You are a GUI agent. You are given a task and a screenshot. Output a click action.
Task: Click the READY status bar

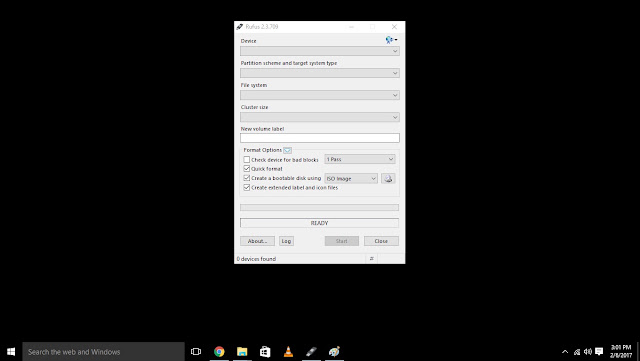click(319, 223)
